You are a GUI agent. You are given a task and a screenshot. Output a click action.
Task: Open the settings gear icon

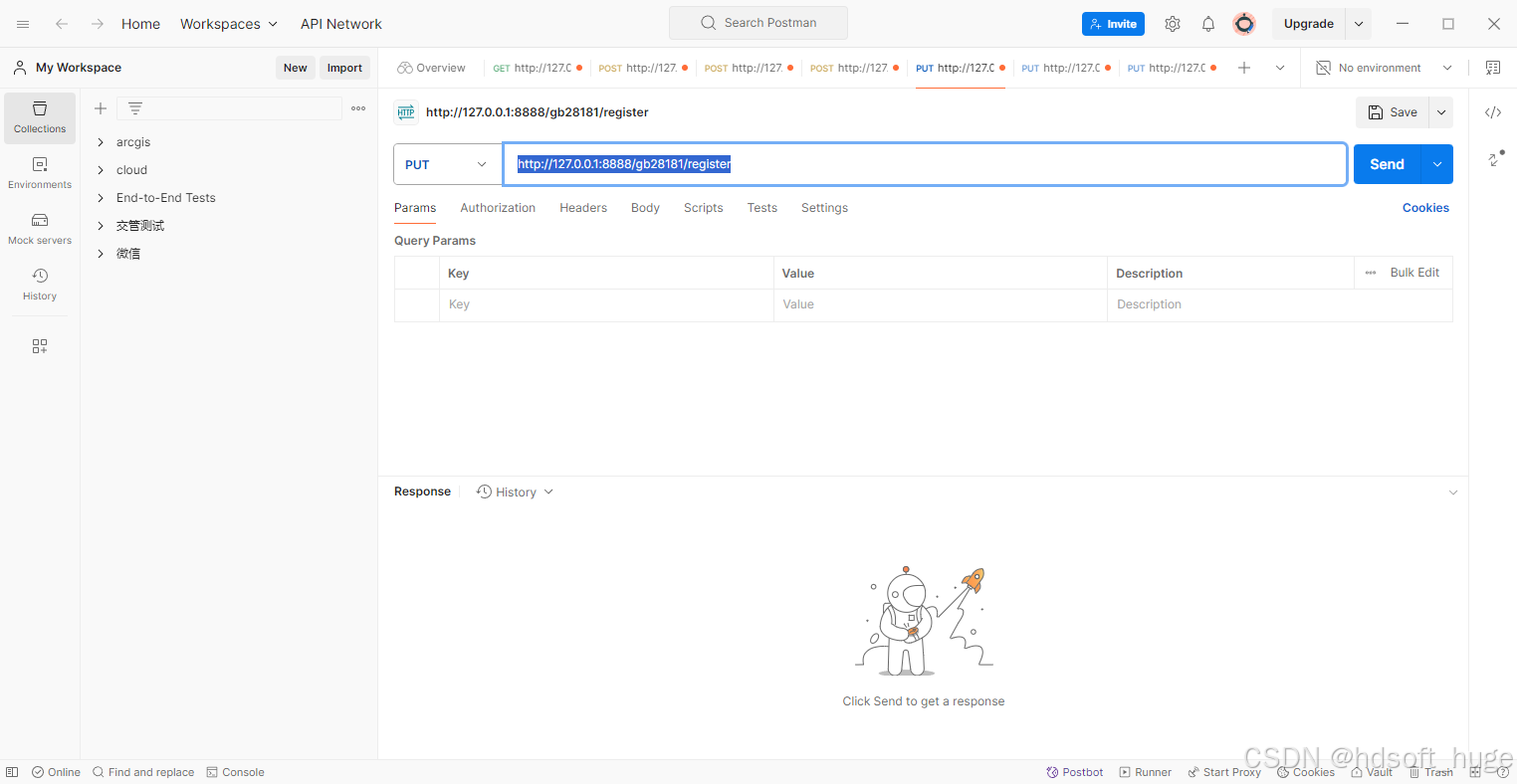click(x=1173, y=24)
